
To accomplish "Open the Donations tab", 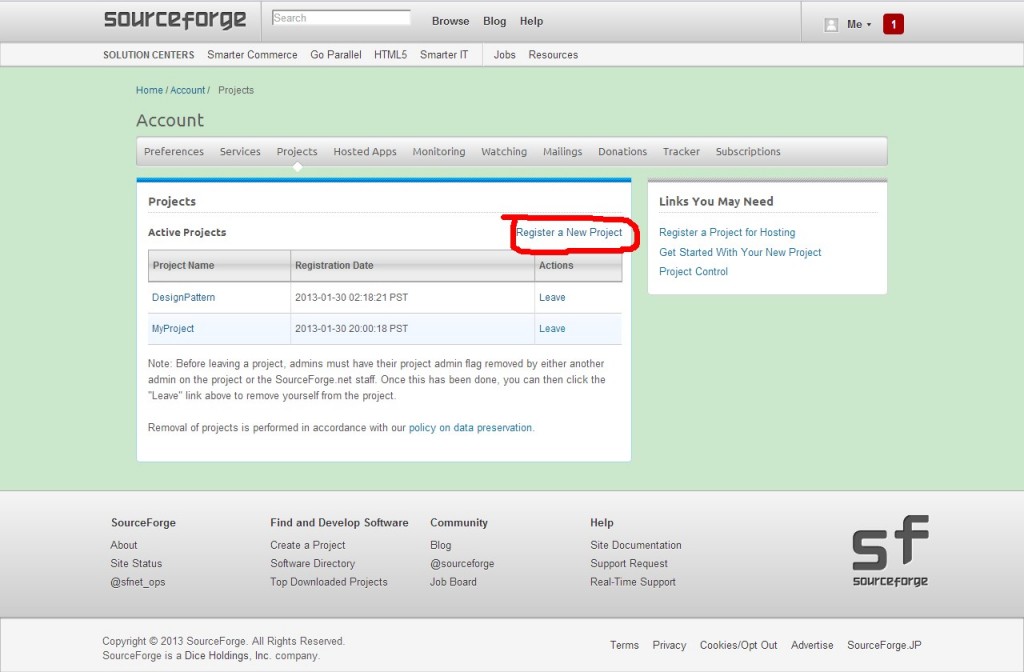I will [x=622, y=152].
